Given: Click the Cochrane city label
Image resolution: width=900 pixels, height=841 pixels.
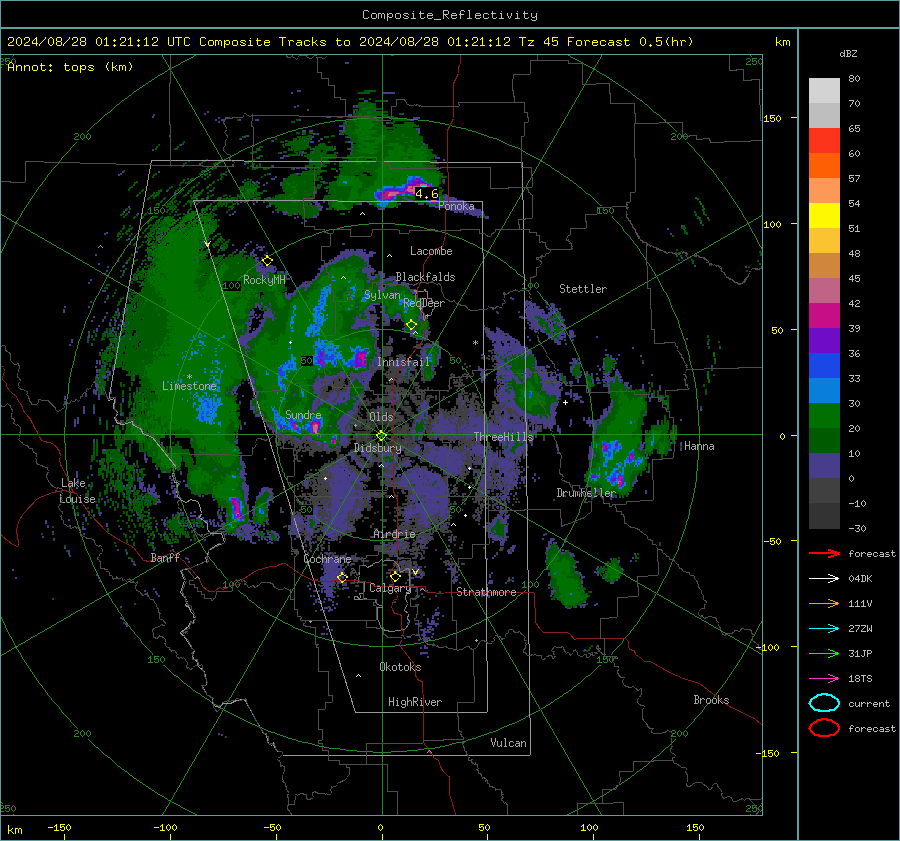Looking at the screenshot, I should tap(327, 559).
